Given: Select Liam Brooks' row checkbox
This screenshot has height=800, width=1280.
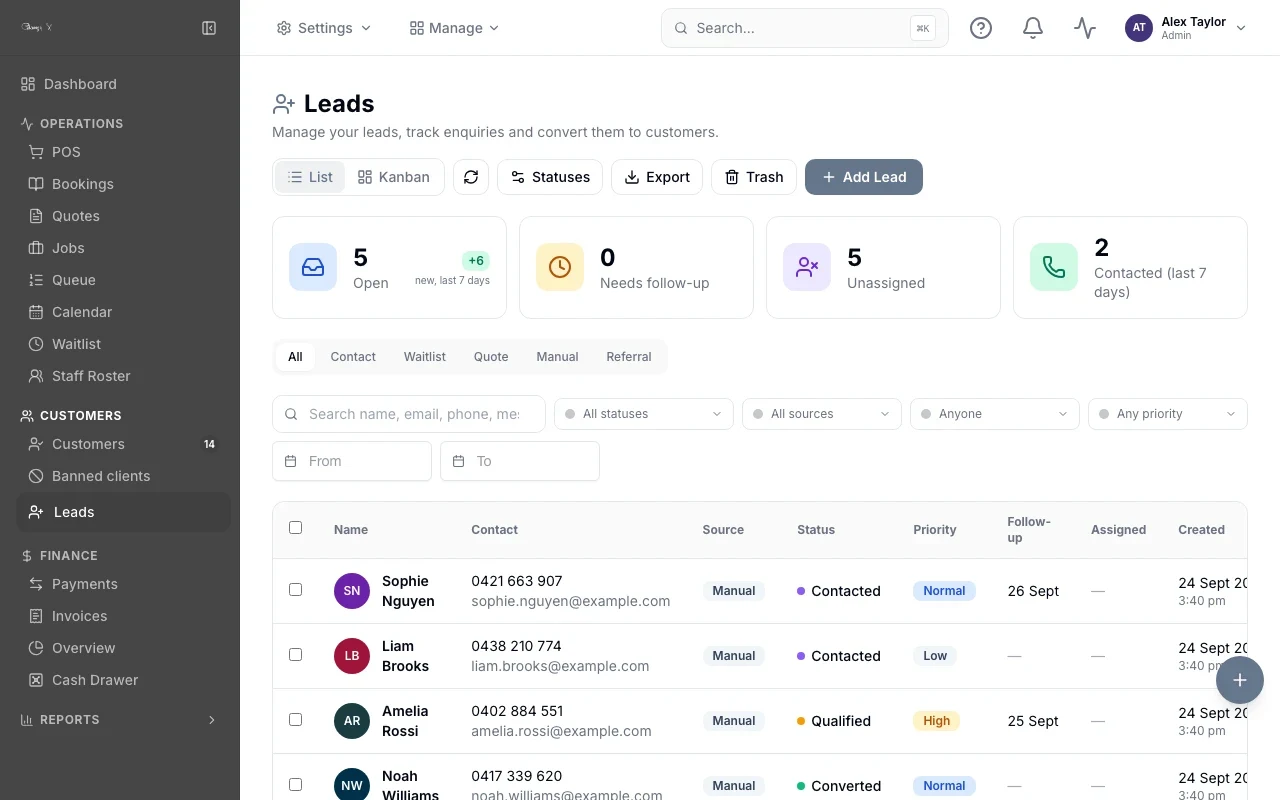Looking at the screenshot, I should 295,655.
